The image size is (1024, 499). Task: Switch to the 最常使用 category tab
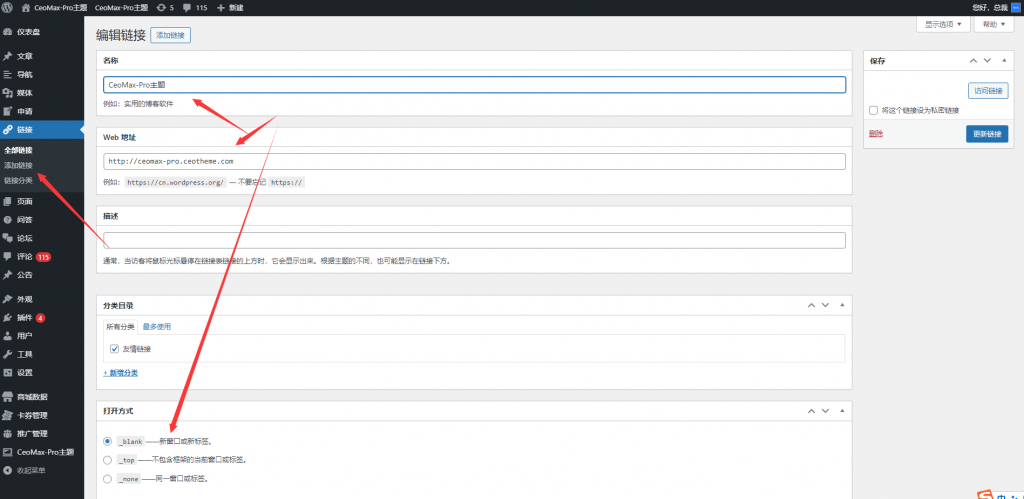pos(156,326)
